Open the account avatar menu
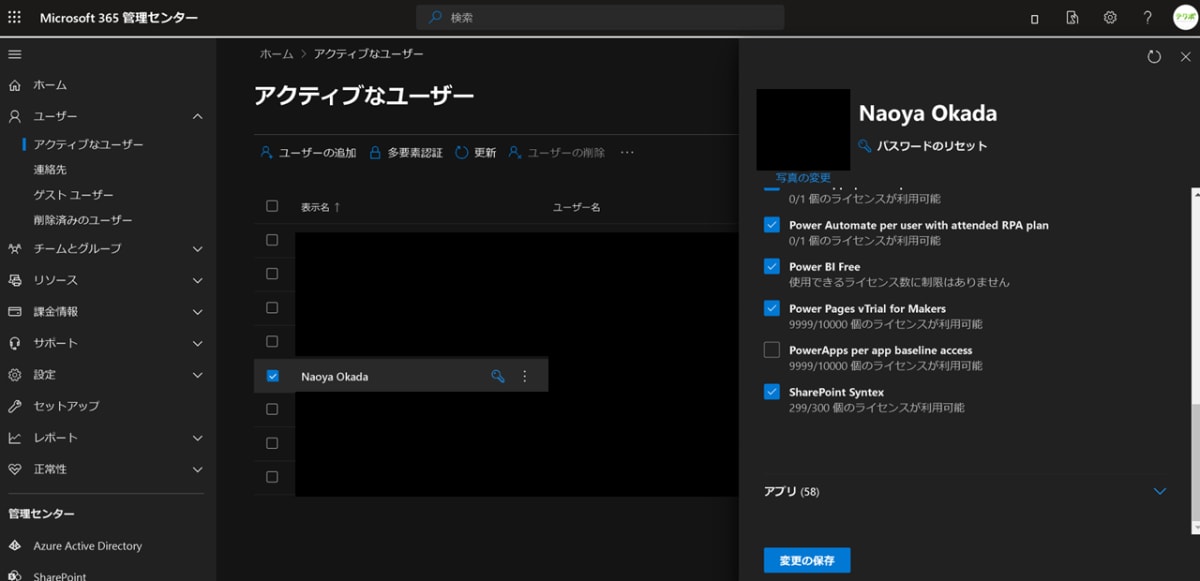The image size is (1200, 581). (1185, 18)
